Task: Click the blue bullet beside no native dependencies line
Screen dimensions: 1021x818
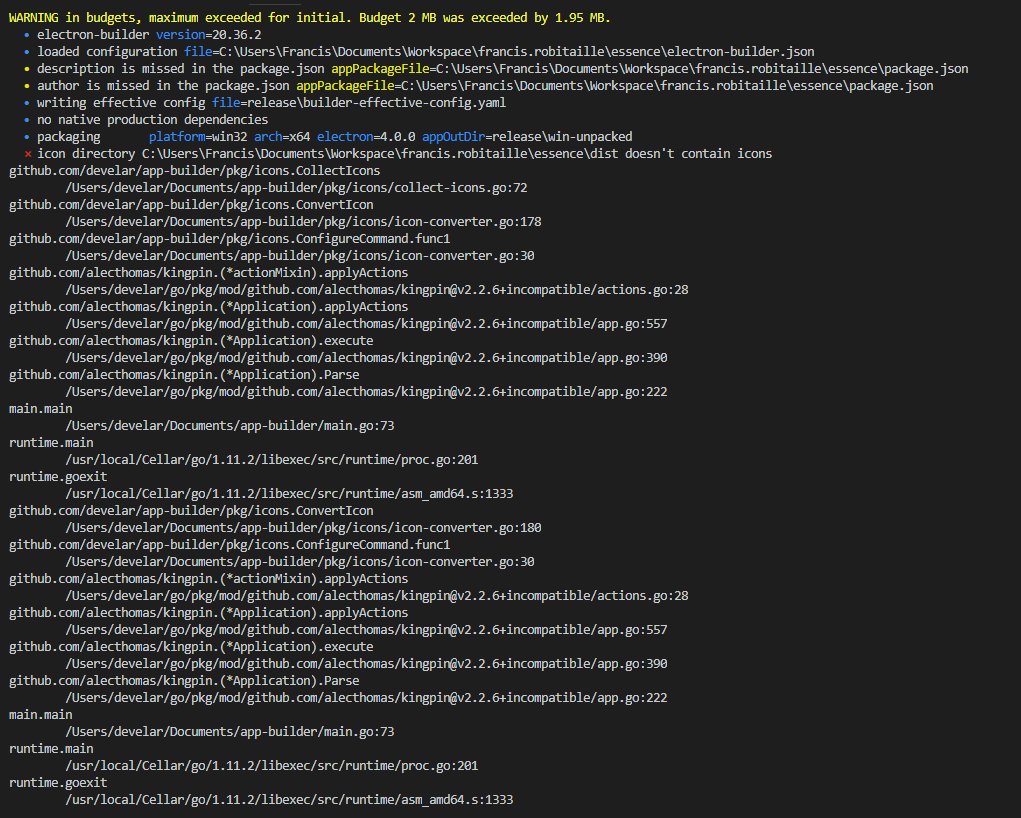Action: [25, 119]
